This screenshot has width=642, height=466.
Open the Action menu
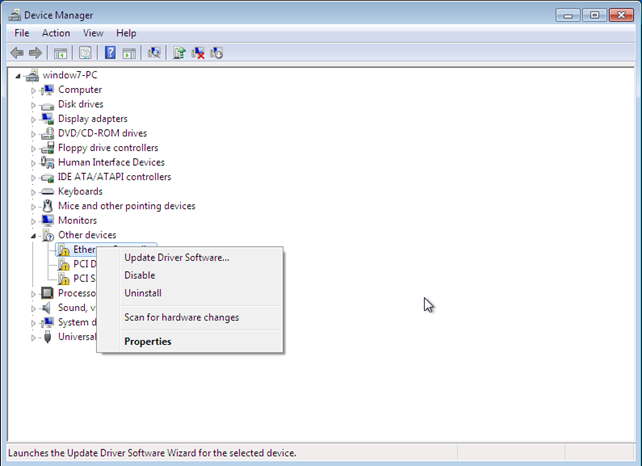click(56, 33)
